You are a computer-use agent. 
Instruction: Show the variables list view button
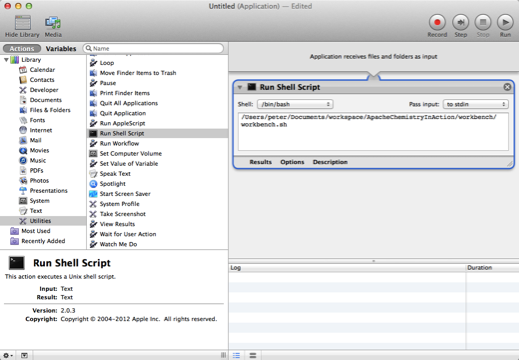tap(253, 355)
